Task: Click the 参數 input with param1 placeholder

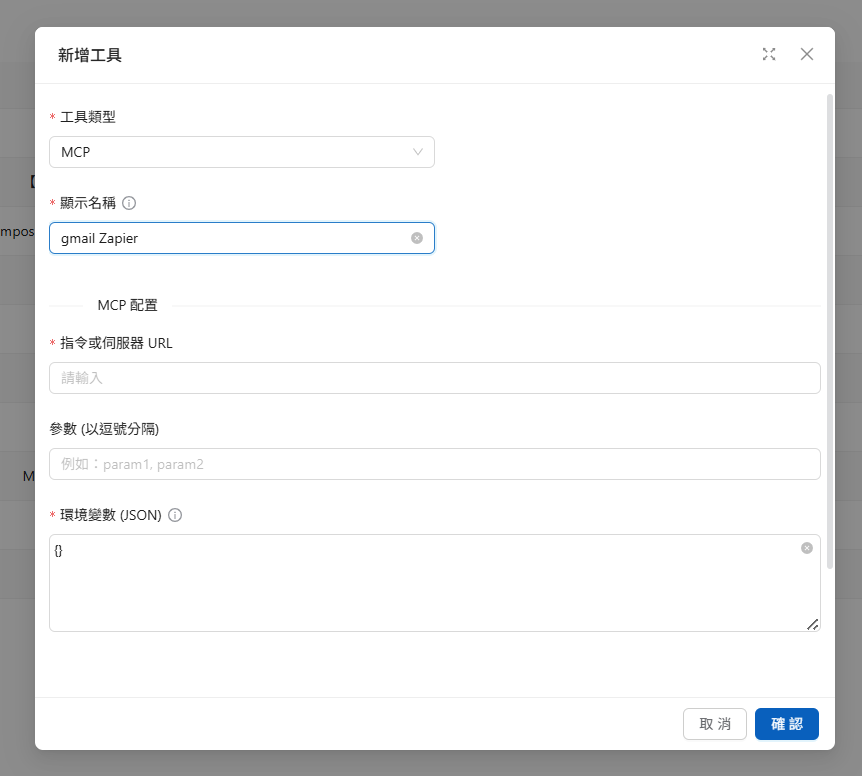Action: coord(434,464)
